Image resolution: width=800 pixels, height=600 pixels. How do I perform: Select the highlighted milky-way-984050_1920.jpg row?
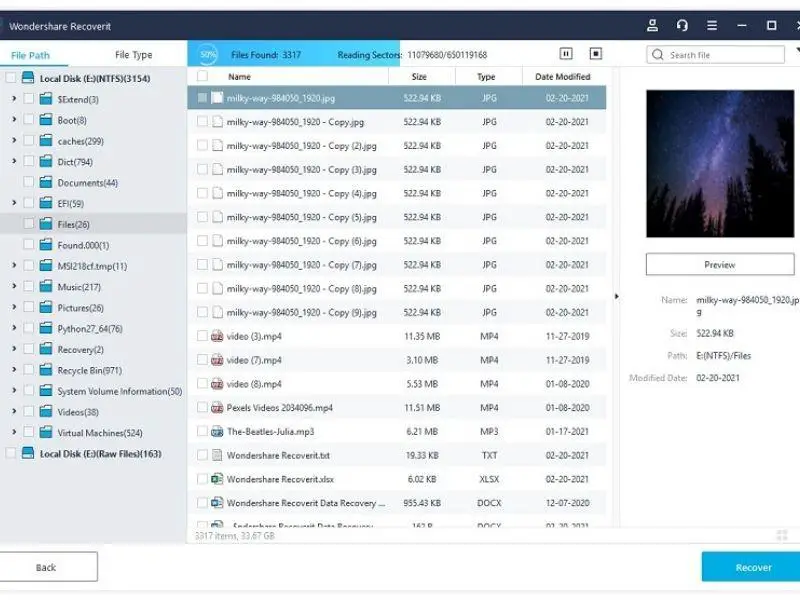tap(397, 97)
